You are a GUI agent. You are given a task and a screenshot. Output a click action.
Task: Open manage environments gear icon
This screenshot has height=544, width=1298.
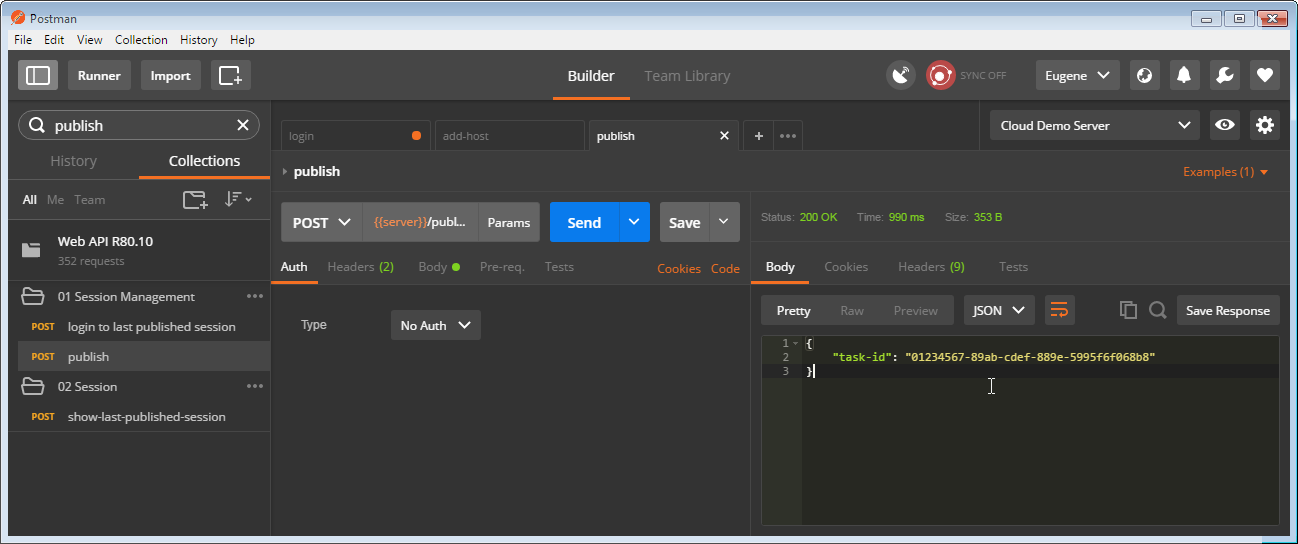(1265, 125)
